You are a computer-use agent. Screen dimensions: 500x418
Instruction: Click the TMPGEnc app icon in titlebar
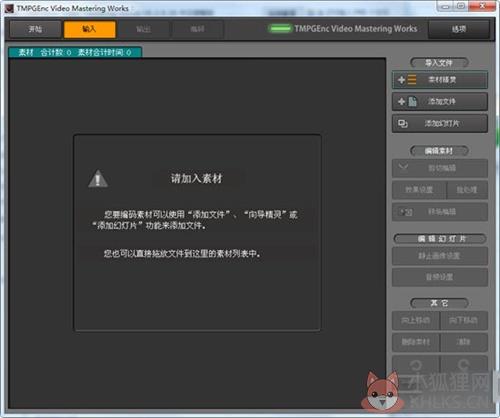coord(9,9)
